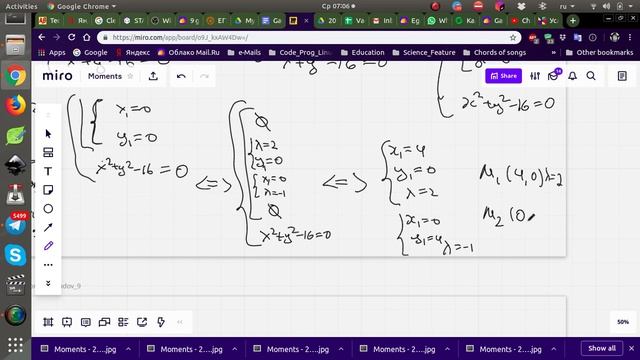Open Firefox from the dock
The height and width of the screenshot is (360, 640).
15,105
